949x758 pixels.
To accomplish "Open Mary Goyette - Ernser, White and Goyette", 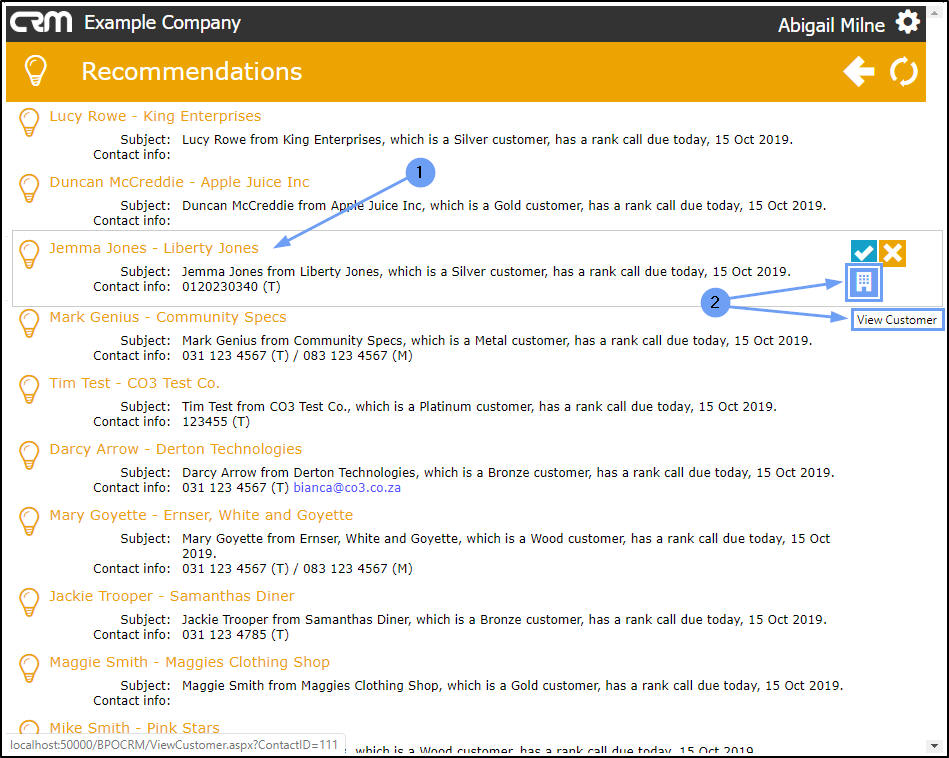I will tap(201, 515).
